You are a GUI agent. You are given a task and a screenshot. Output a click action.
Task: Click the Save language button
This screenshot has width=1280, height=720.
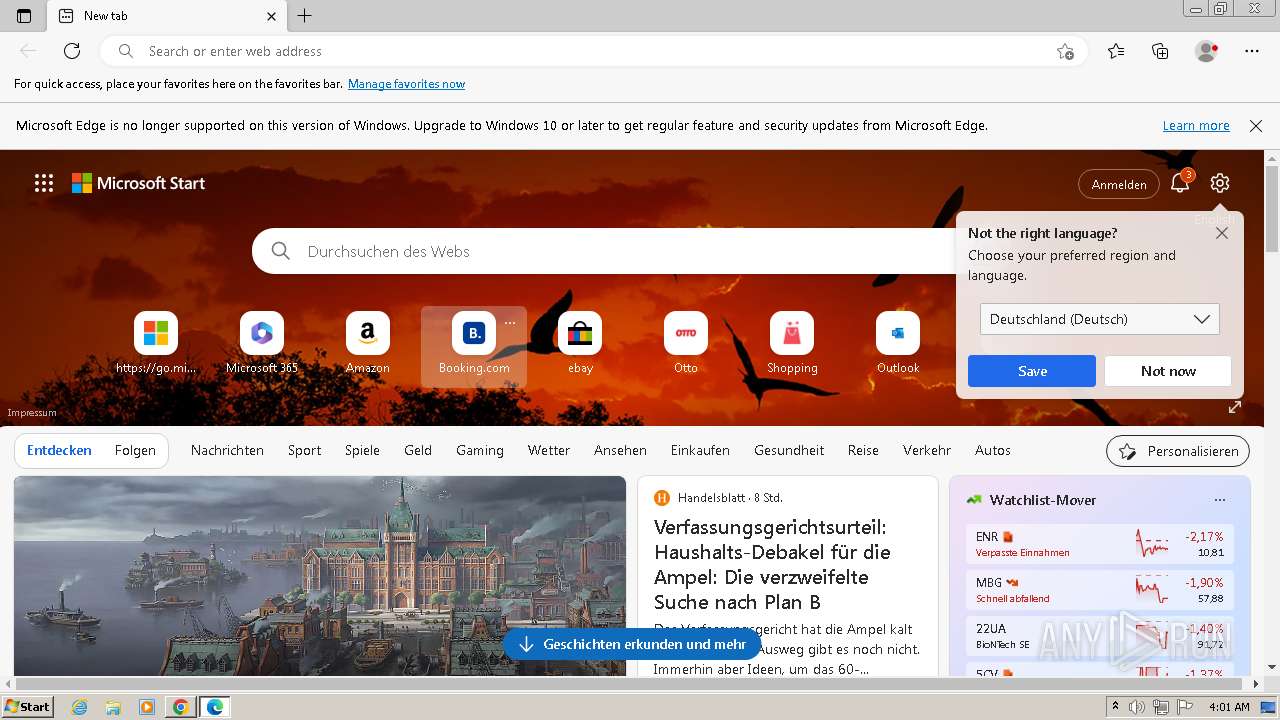point(1032,371)
